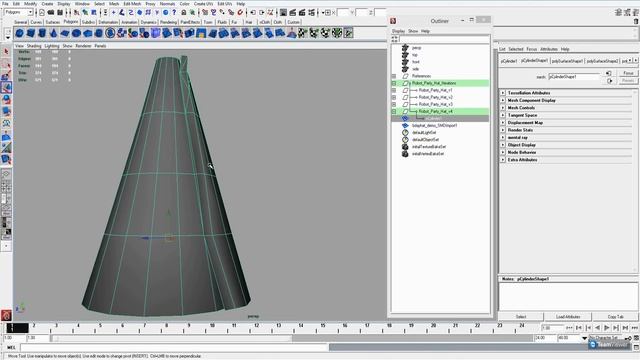
Task: Open the Shading menu in viewport panel
Action: tap(34, 46)
